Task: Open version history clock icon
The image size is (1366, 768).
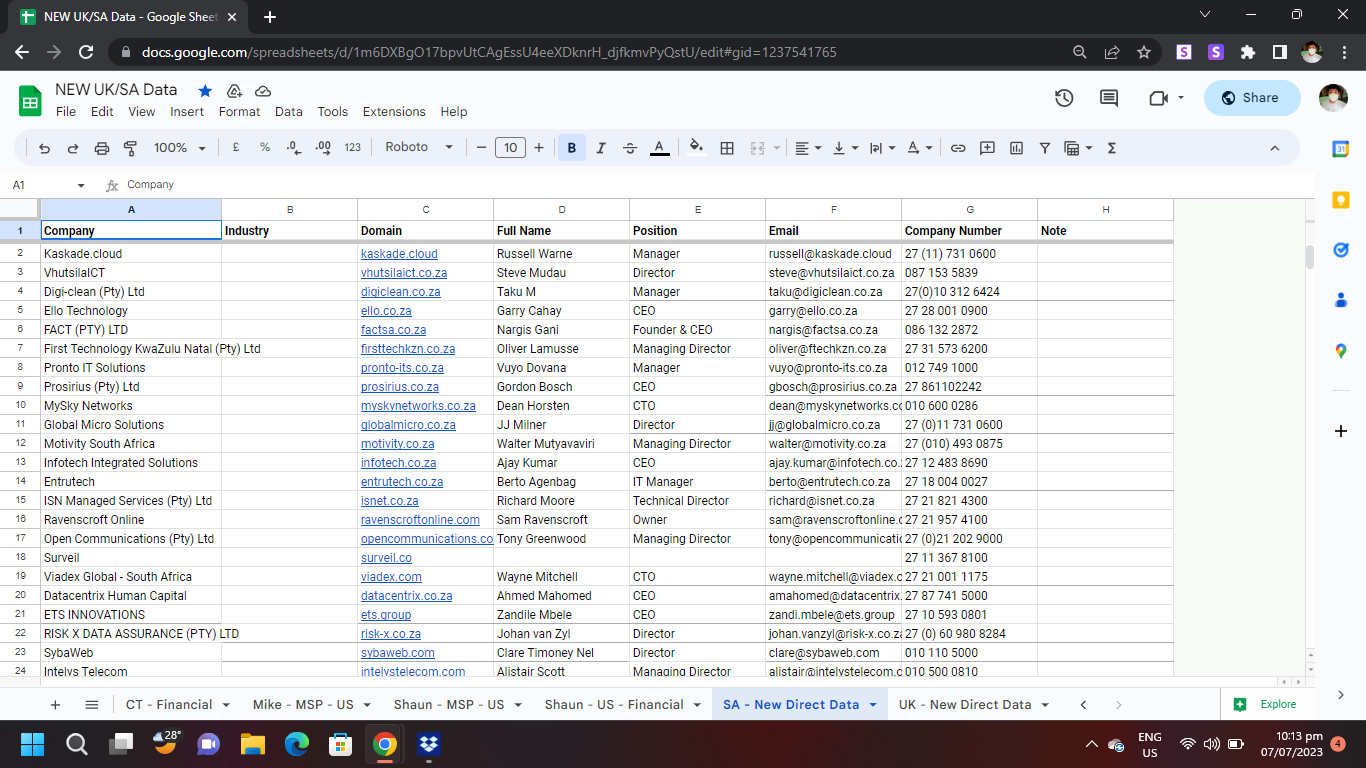Action: pyautogui.click(x=1064, y=98)
